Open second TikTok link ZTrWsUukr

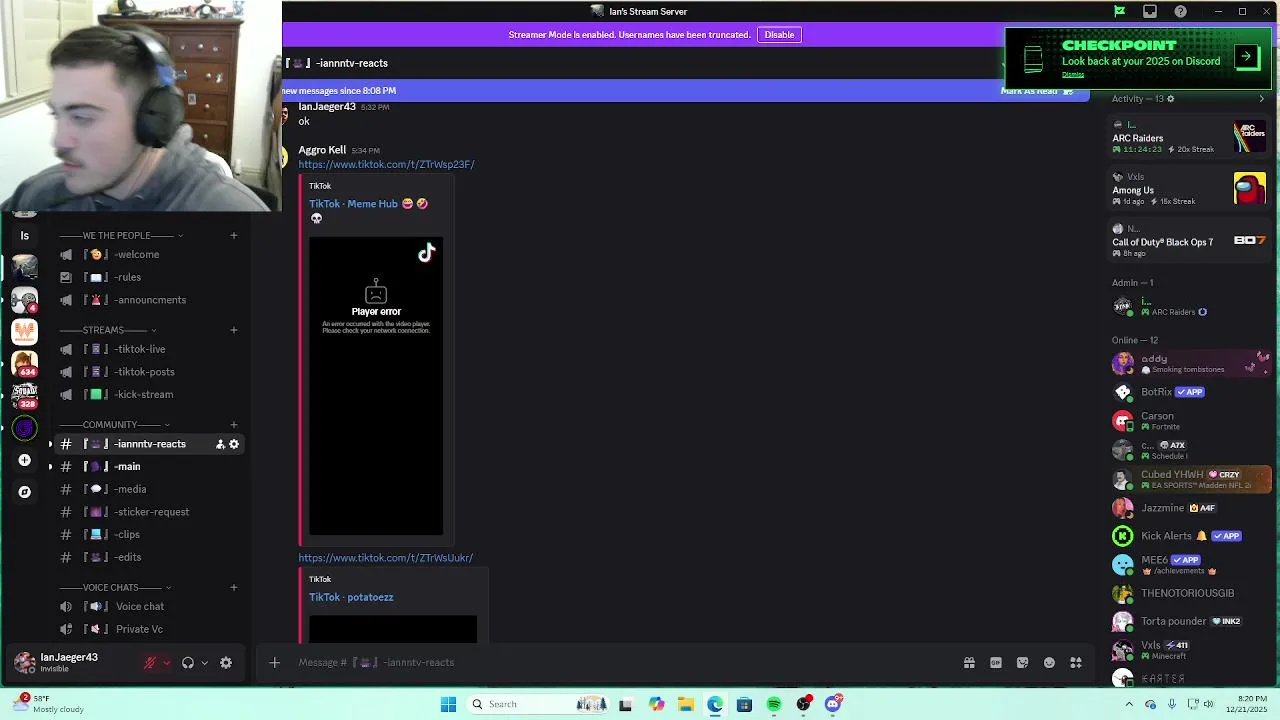coord(385,558)
